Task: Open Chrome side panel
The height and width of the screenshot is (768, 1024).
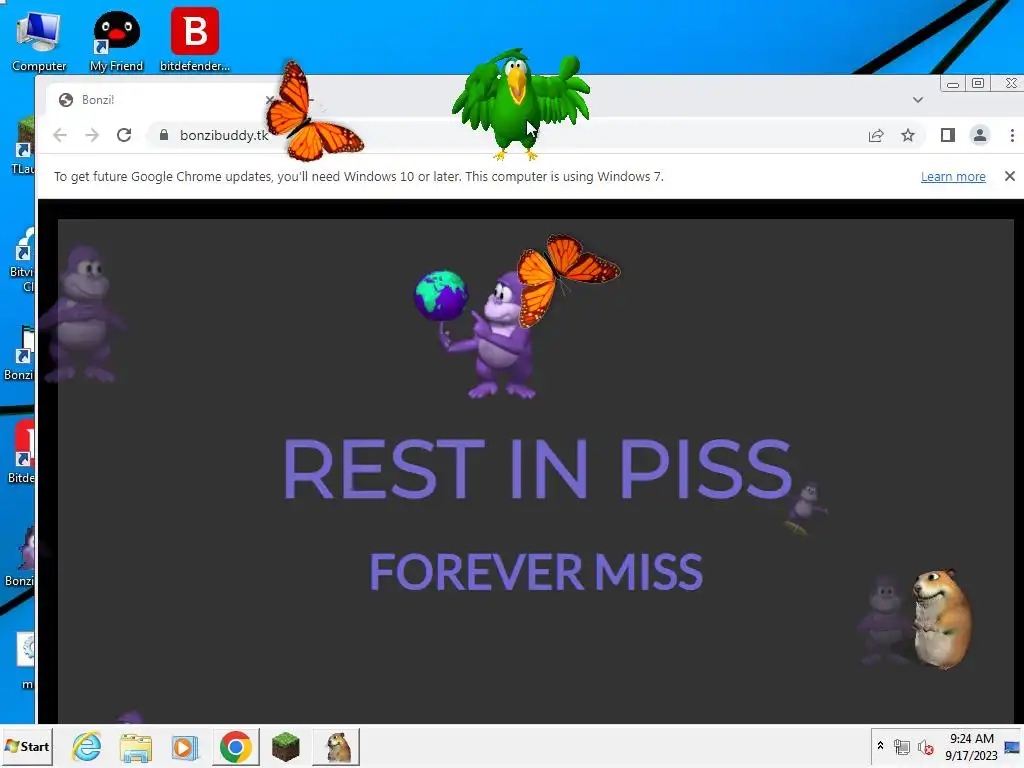Action: point(948,135)
